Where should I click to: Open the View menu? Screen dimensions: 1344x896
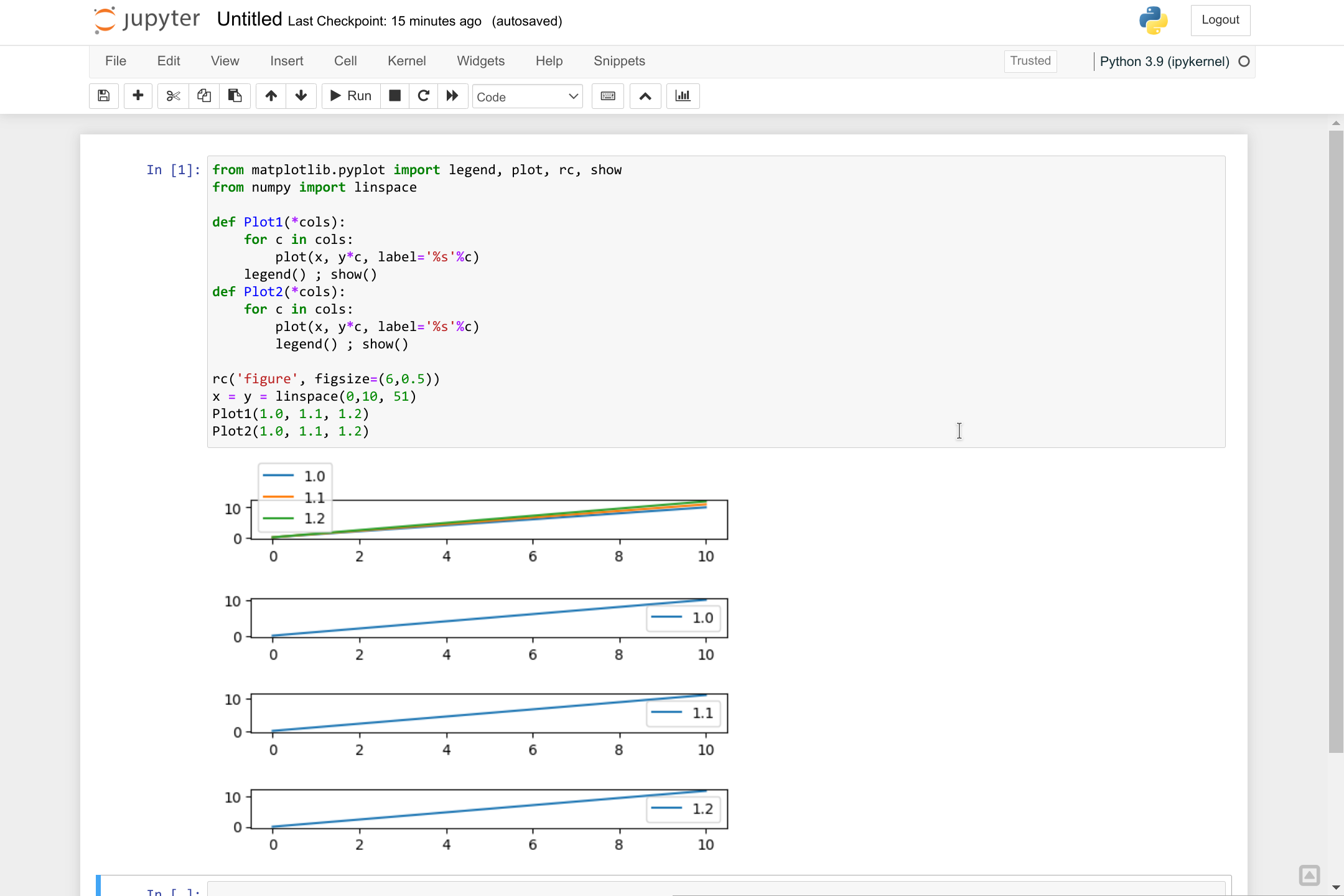(225, 61)
